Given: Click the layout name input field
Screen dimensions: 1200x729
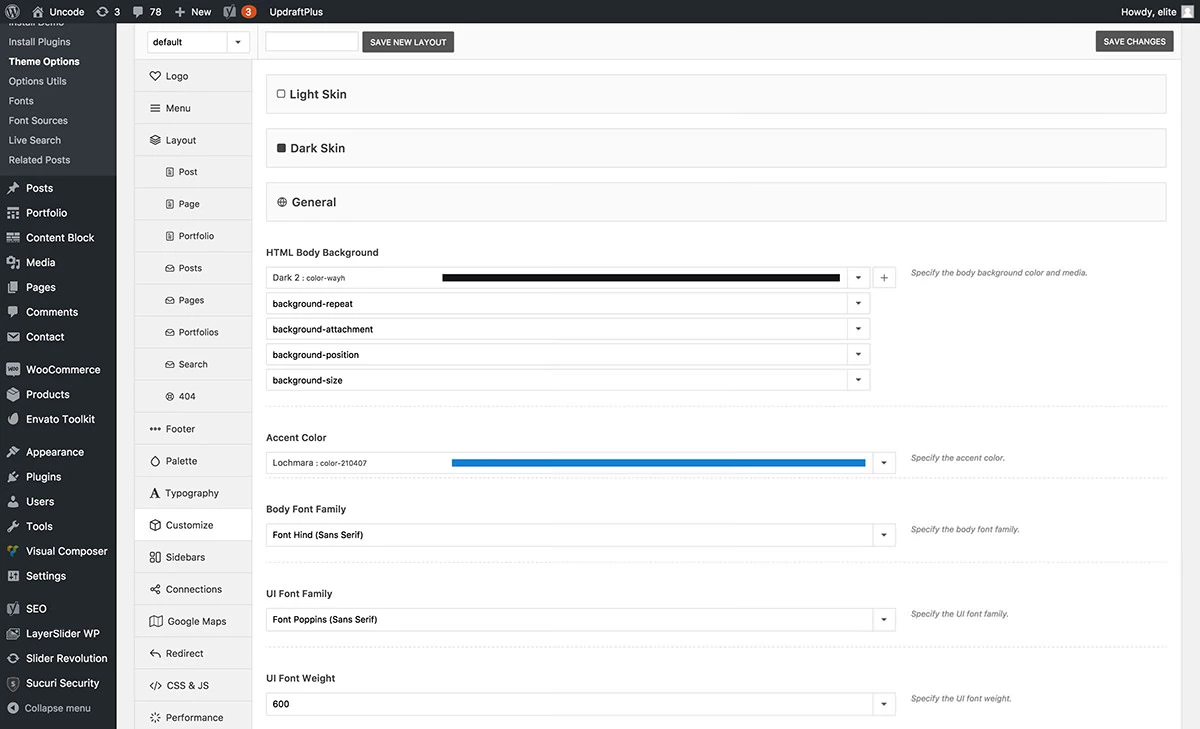Looking at the screenshot, I should (311, 41).
